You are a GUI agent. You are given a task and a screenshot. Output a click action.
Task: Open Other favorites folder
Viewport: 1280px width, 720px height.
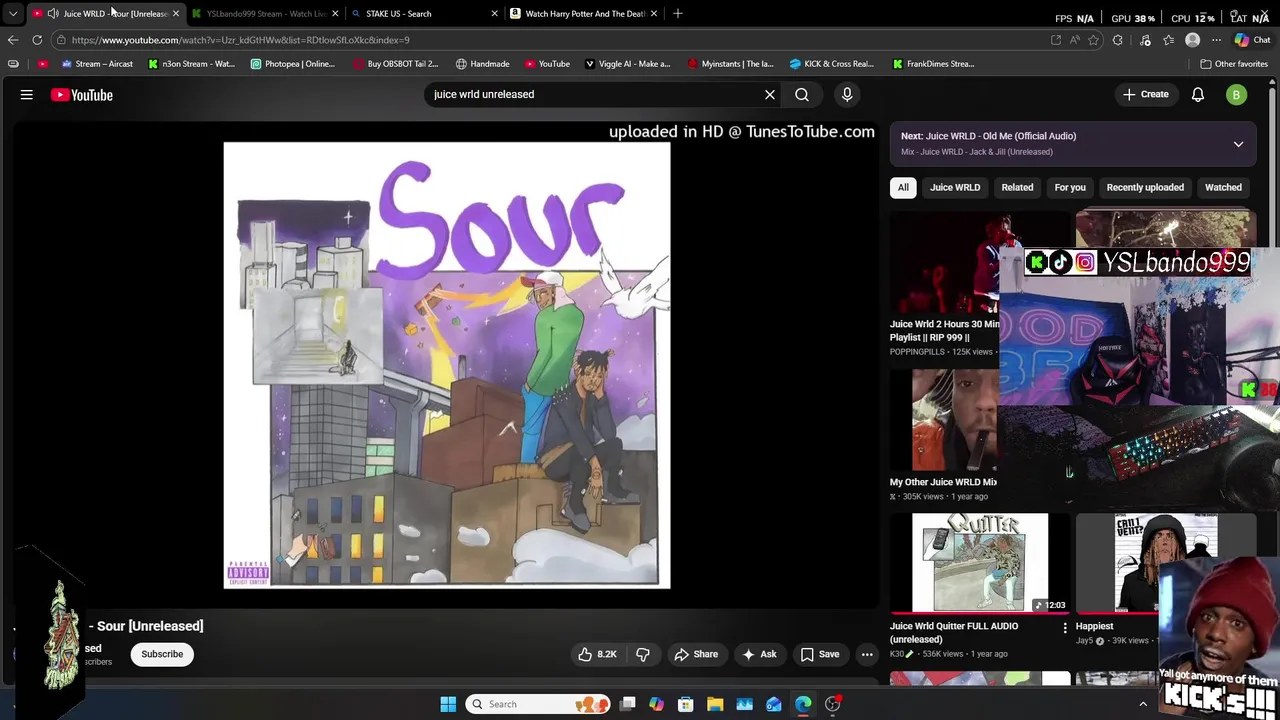[x=1234, y=64]
